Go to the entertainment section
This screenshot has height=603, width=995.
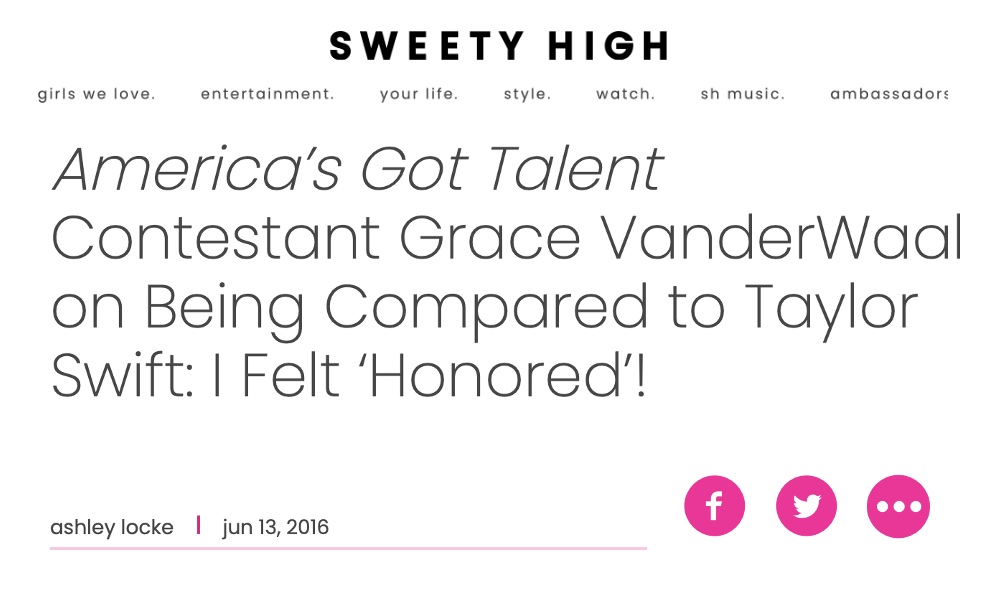pyautogui.click(x=267, y=95)
